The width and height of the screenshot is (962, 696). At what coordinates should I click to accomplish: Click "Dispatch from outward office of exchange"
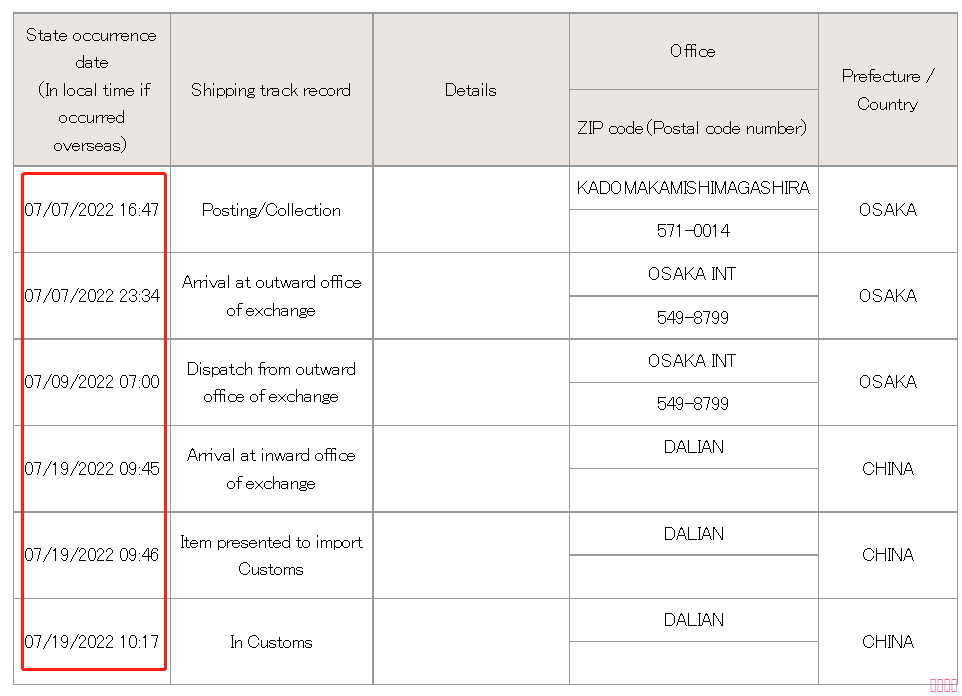click(271, 382)
